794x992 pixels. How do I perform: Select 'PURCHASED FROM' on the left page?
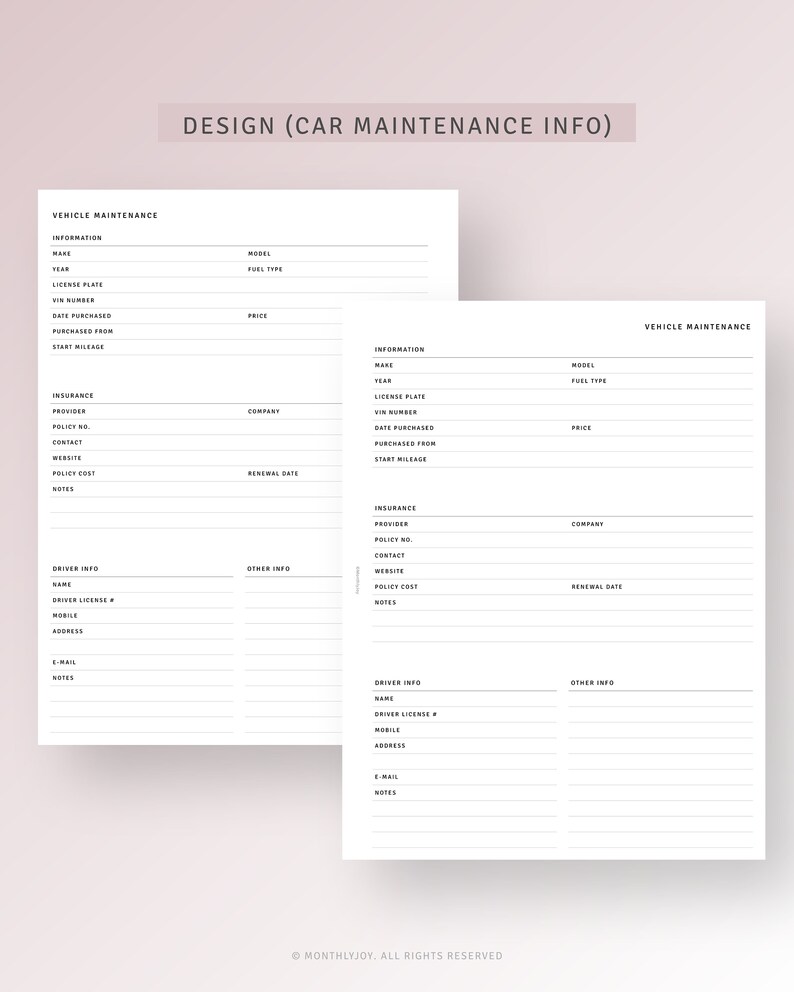[83, 332]
